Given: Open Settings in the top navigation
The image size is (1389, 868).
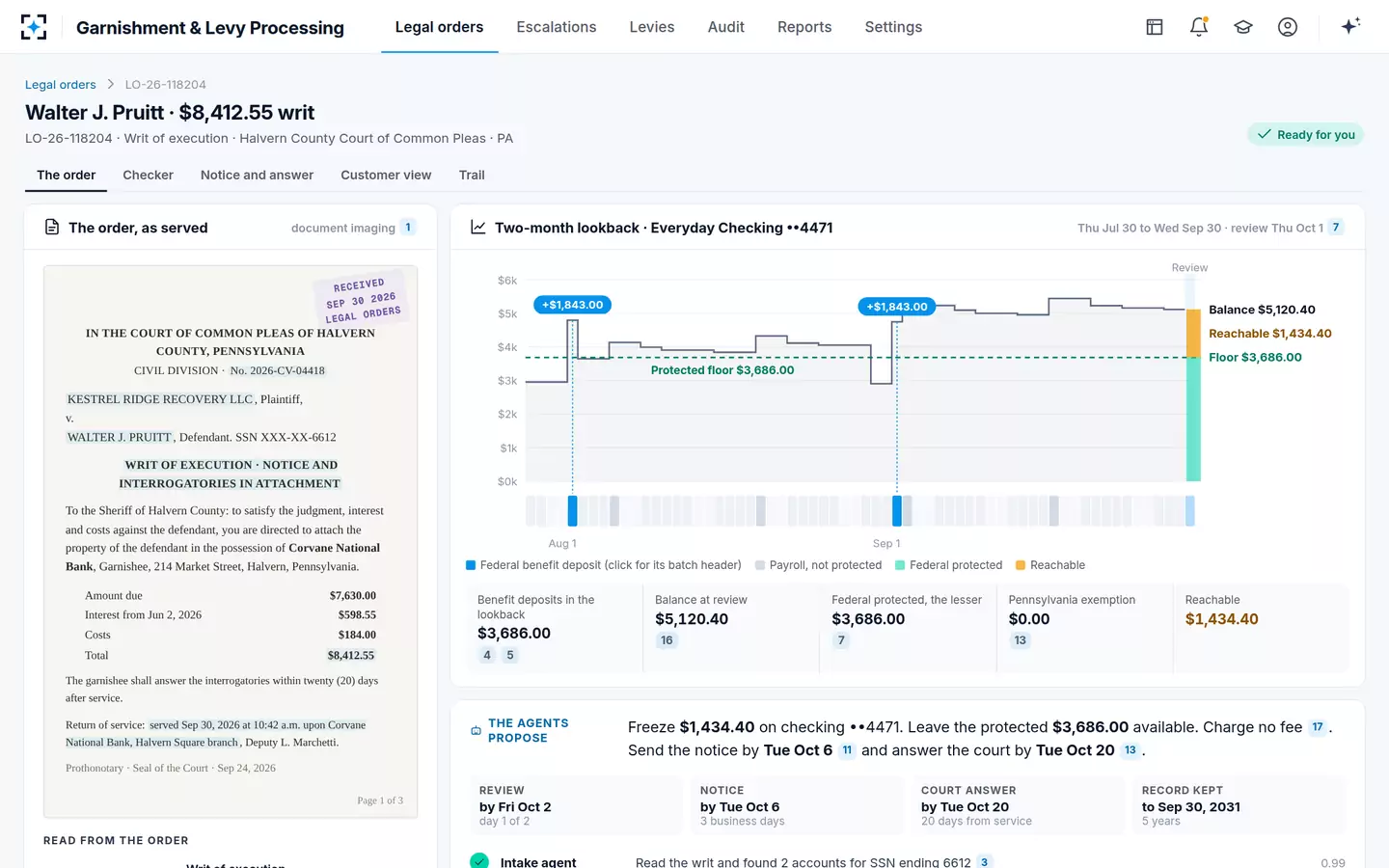Looking at the screenshot, I should pos(893,27).
